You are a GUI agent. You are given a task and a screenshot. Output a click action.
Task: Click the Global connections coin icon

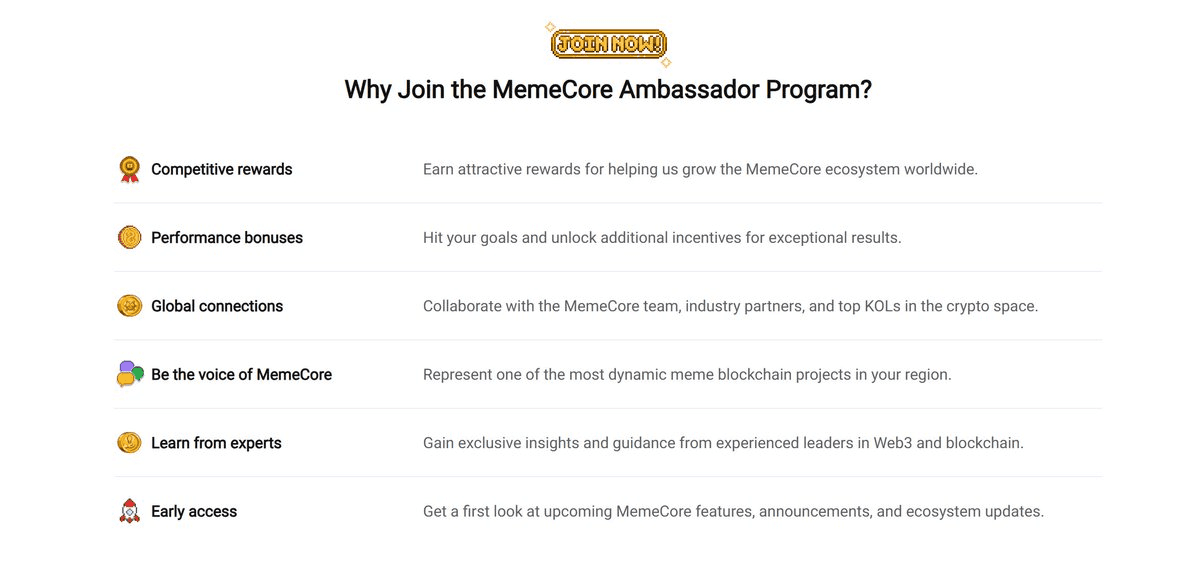click(129, 306)
